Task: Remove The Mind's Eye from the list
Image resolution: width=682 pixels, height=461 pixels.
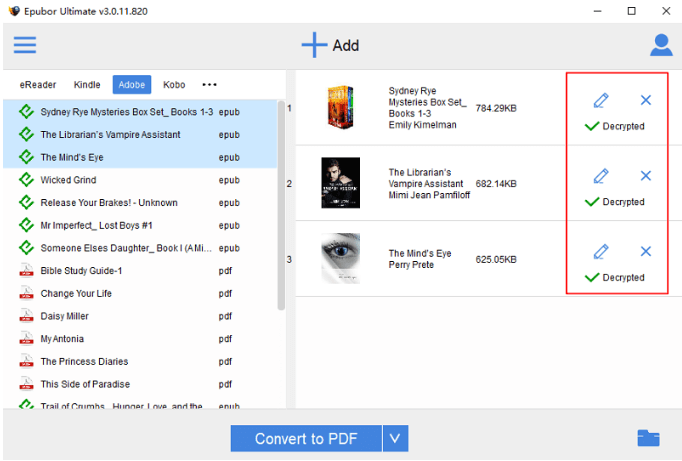Action: click(x=645, y=251)
